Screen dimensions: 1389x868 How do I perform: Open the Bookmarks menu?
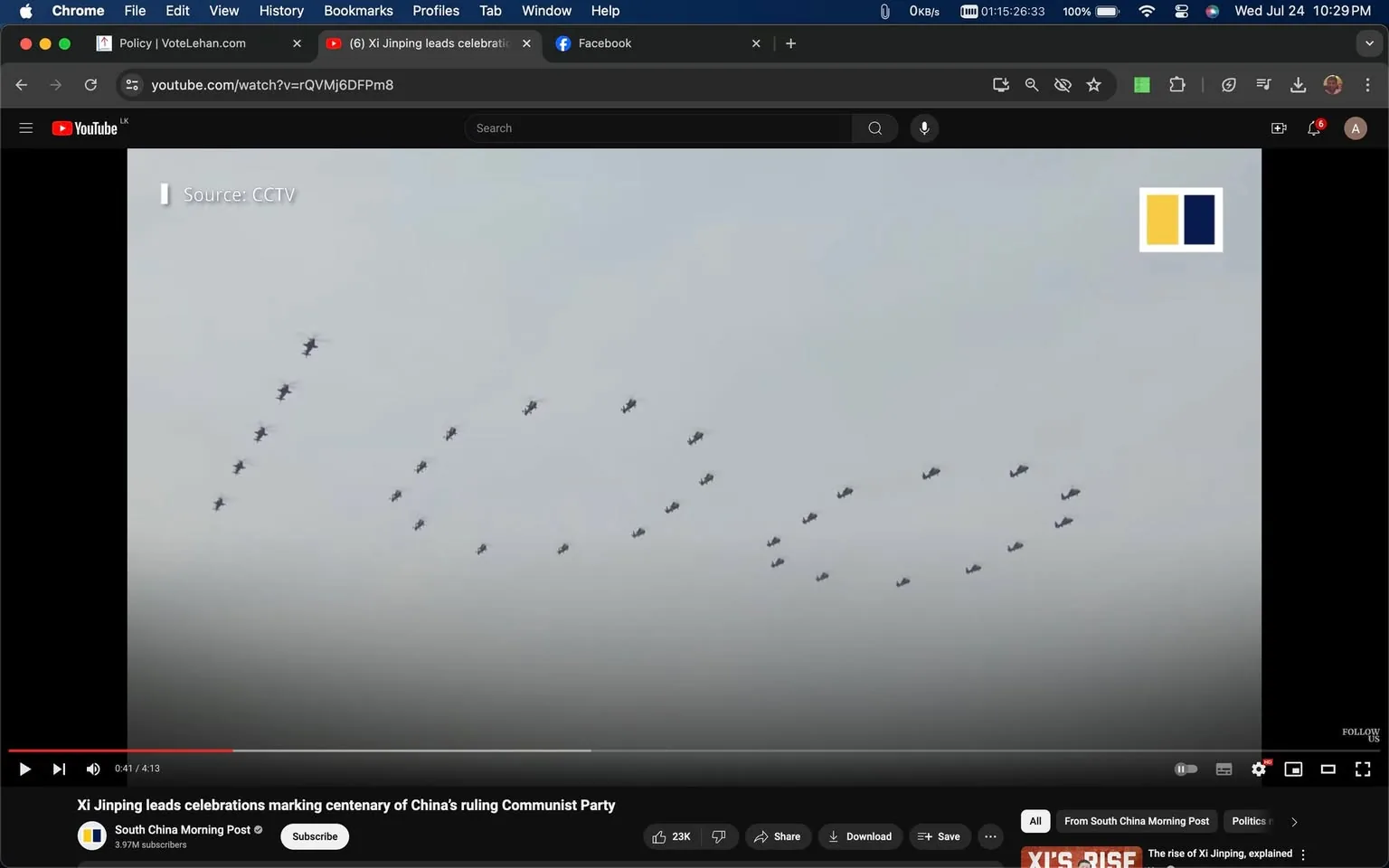(358, 11)
